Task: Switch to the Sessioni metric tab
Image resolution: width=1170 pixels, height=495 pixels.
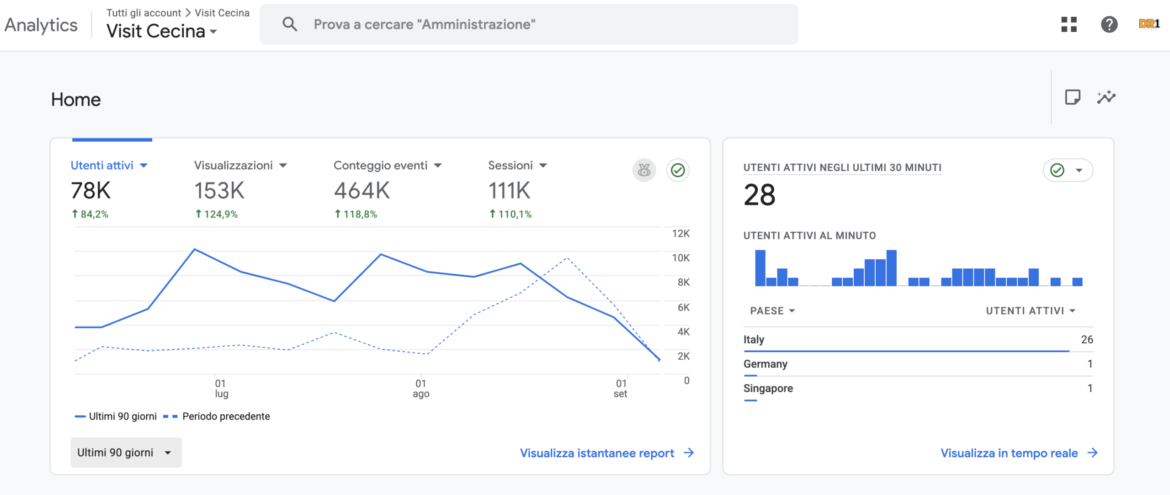Action: pos(518,165)
